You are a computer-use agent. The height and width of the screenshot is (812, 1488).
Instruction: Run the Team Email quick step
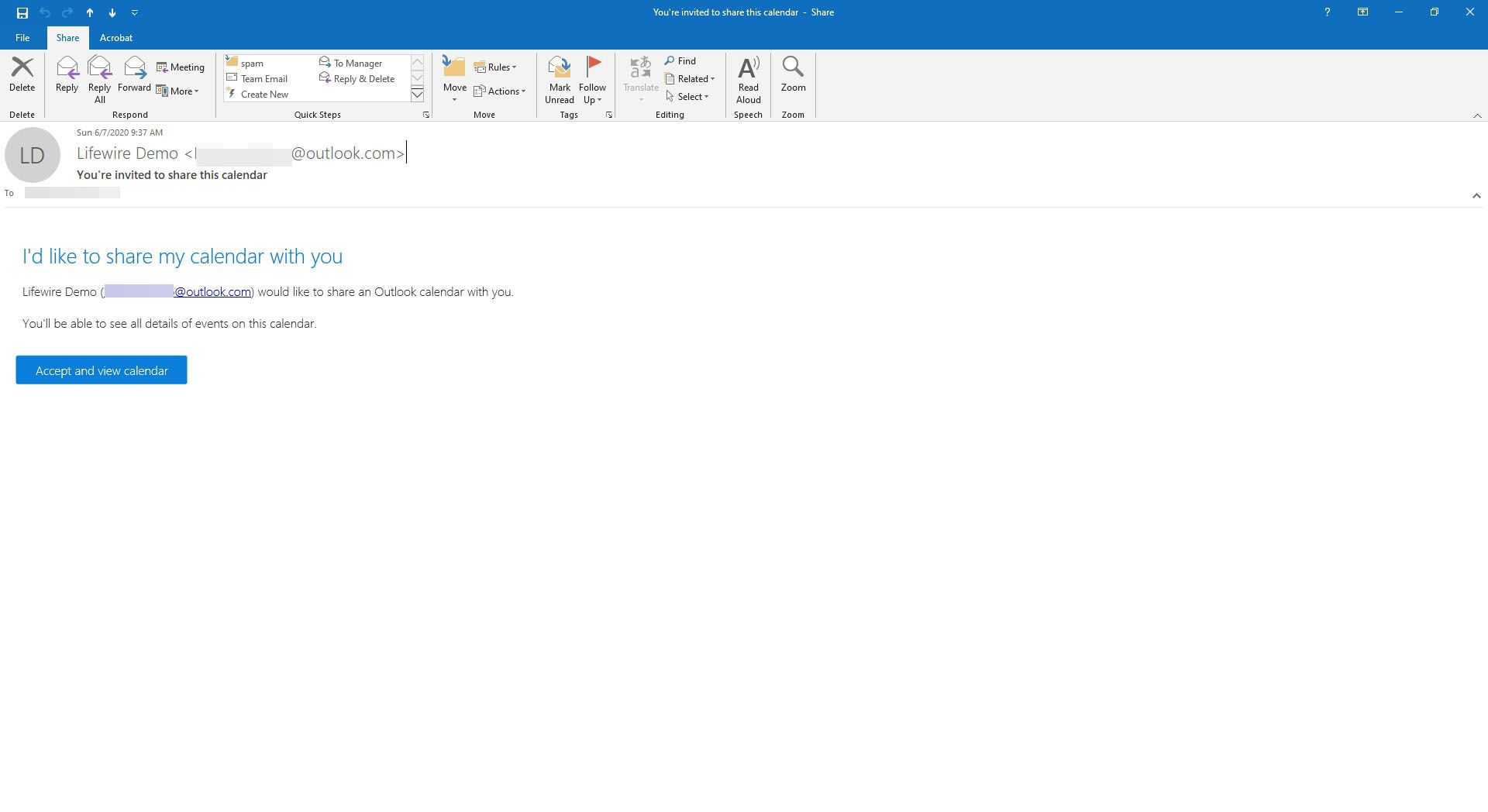click(x=258, y=78)
